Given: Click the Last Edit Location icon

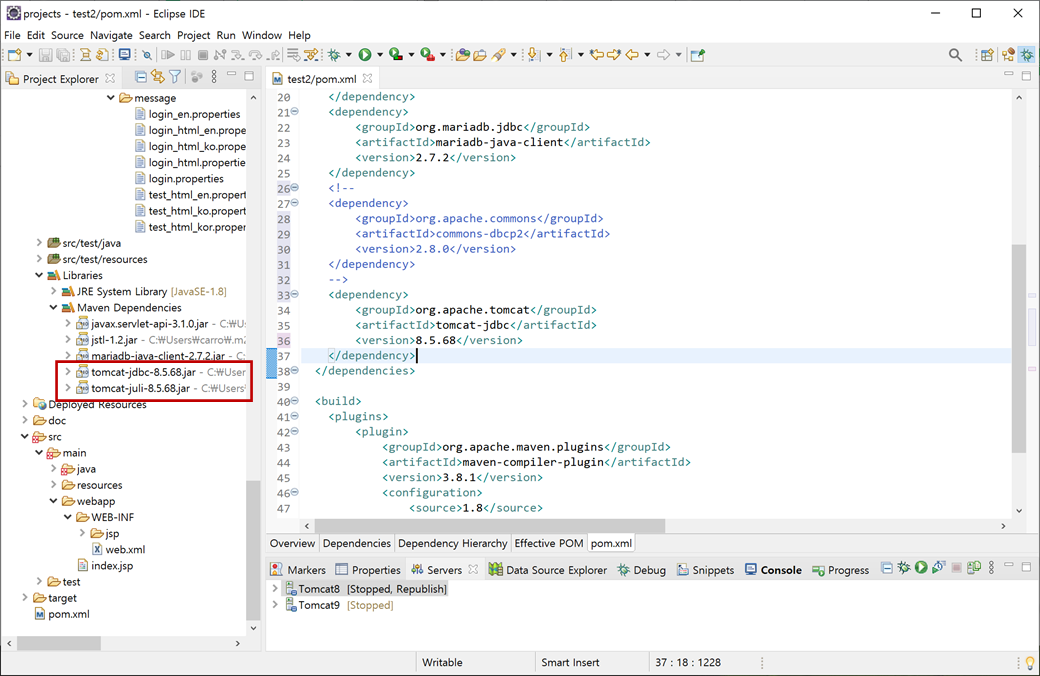Looking at the screenshot, I should point(597,55).
